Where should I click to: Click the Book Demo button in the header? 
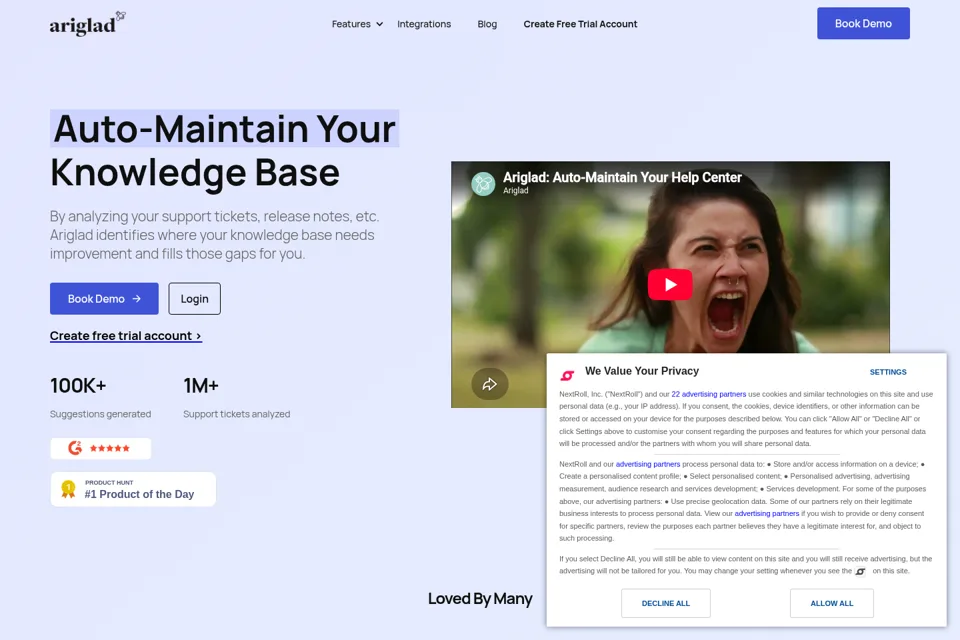click(x=863, y=23)
